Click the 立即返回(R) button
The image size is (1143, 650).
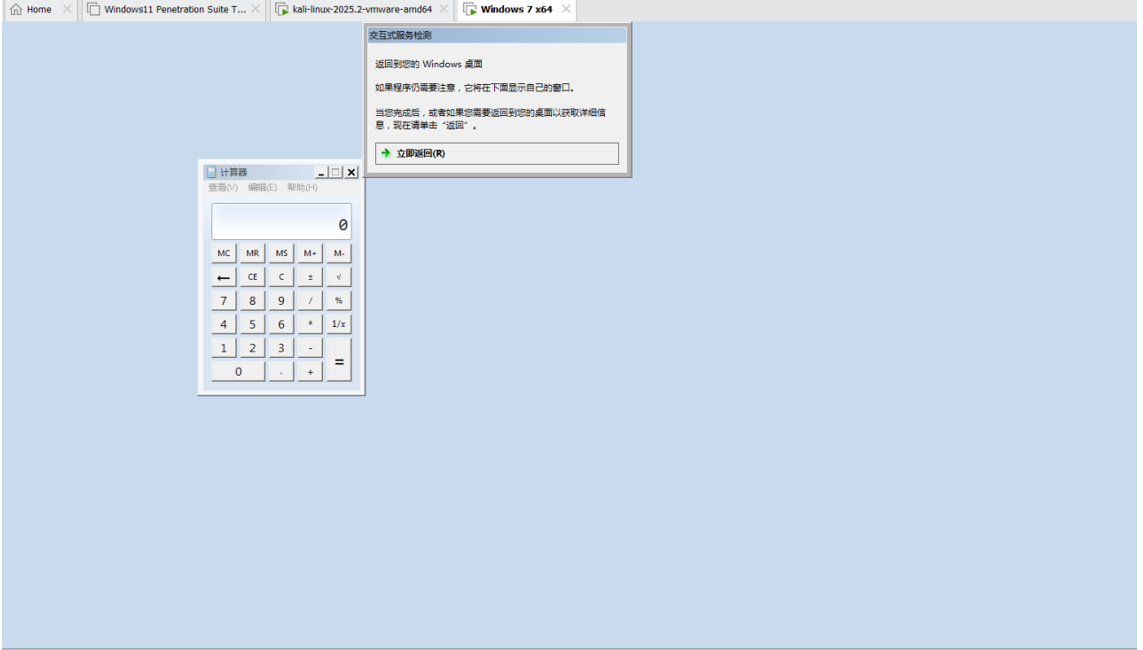(x=496, y=153)
